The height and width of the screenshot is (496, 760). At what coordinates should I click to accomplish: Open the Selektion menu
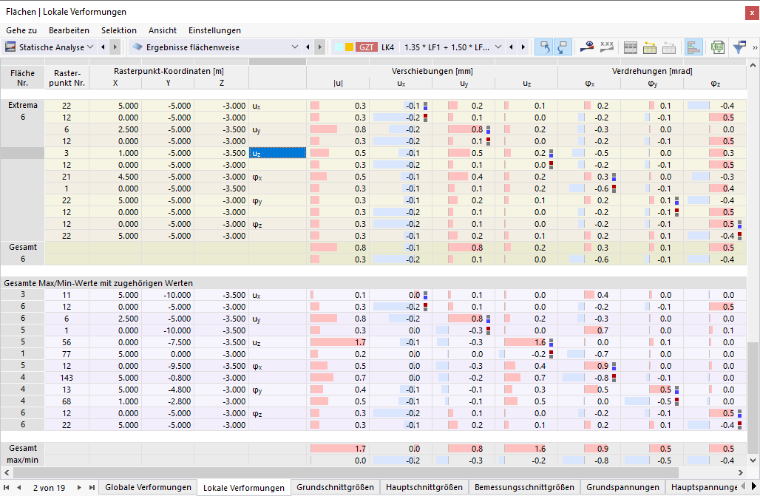[x=119, y=30]
